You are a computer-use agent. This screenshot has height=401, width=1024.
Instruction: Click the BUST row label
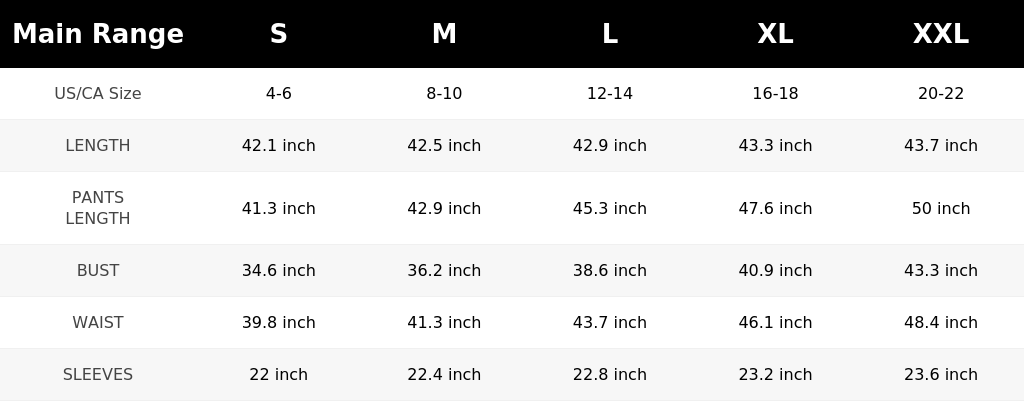click(x=98, y=270)
